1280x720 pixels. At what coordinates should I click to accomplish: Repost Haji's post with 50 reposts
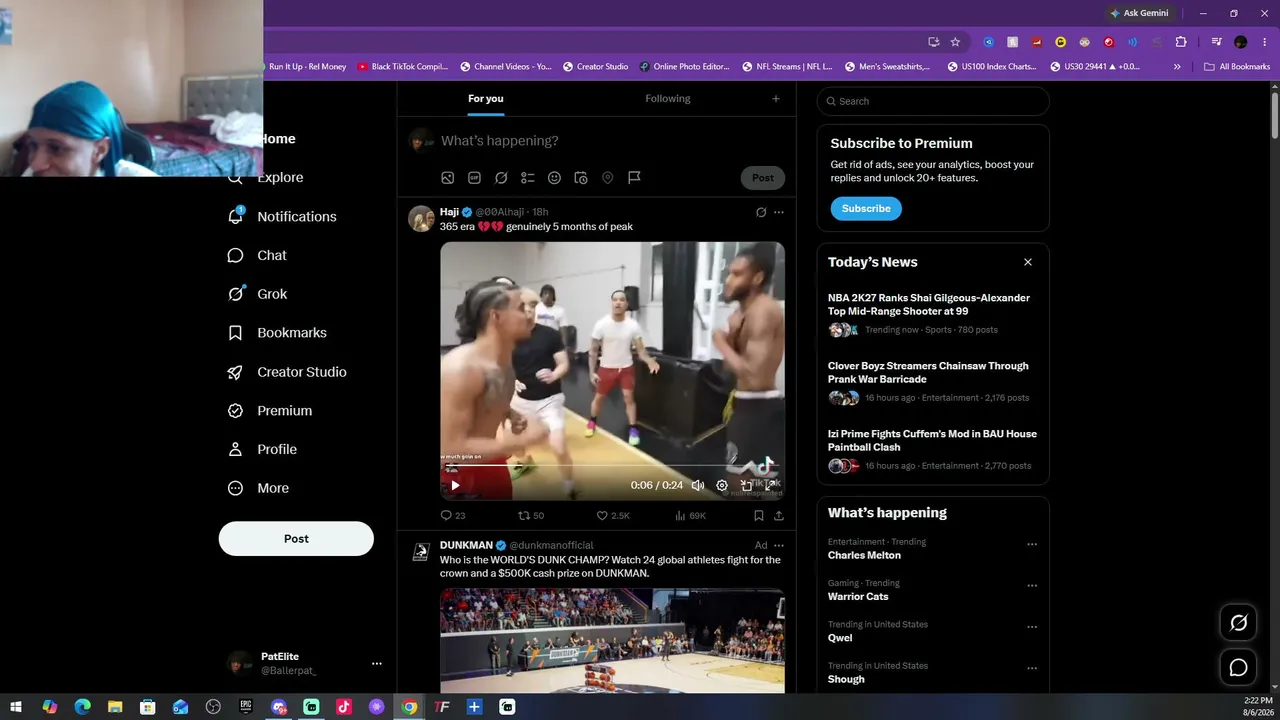531,516
